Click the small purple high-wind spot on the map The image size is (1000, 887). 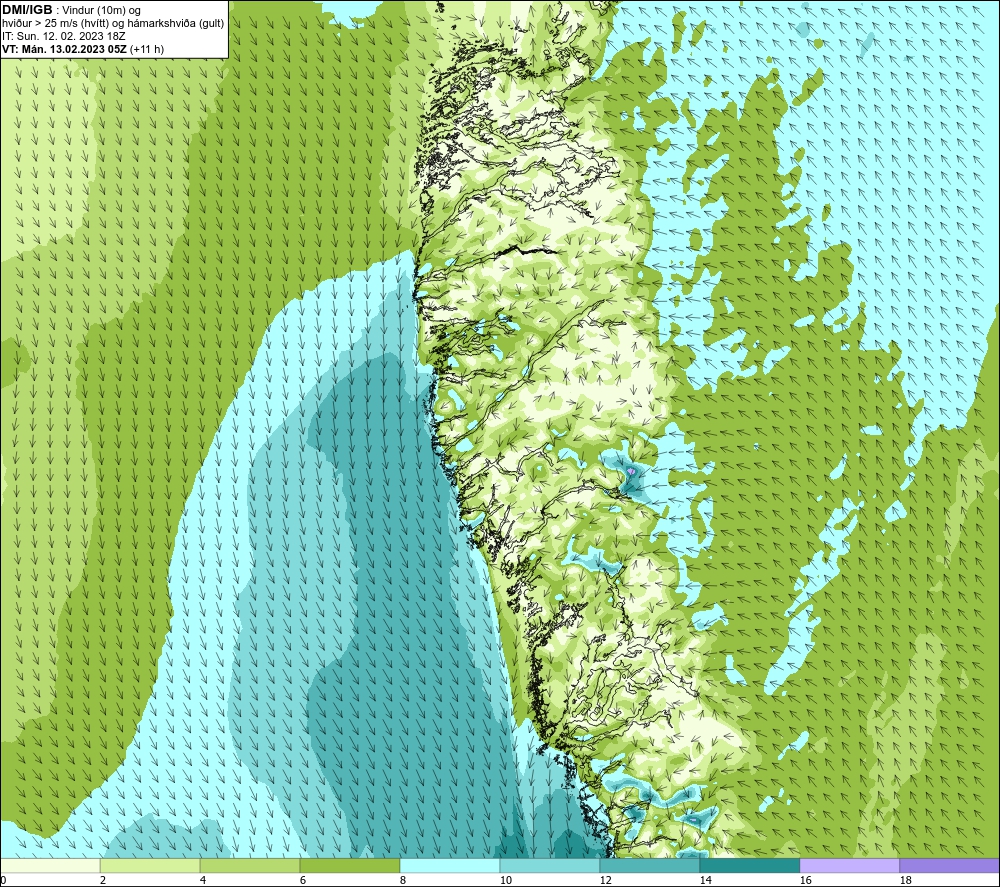click(631, 471)
